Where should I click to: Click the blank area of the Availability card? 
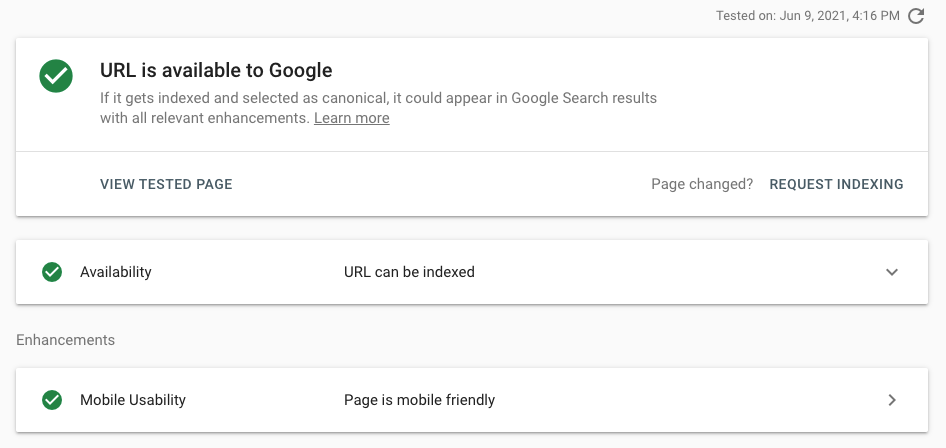tap(676, 272)
